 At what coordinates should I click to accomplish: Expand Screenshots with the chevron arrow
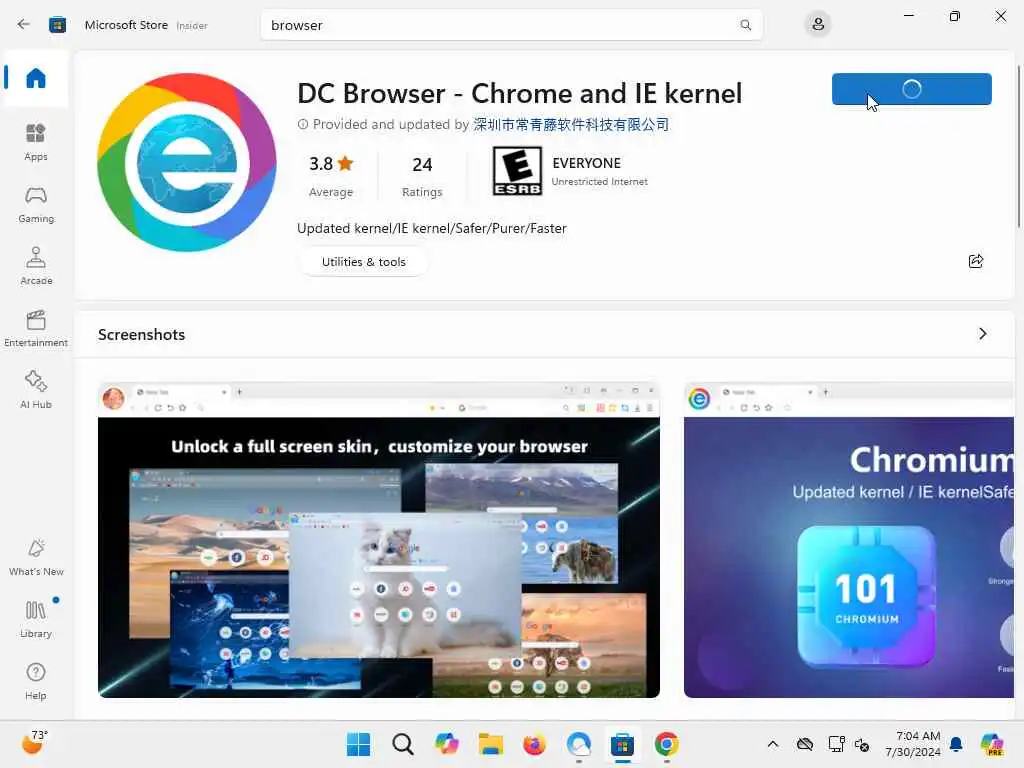[983, 334]
